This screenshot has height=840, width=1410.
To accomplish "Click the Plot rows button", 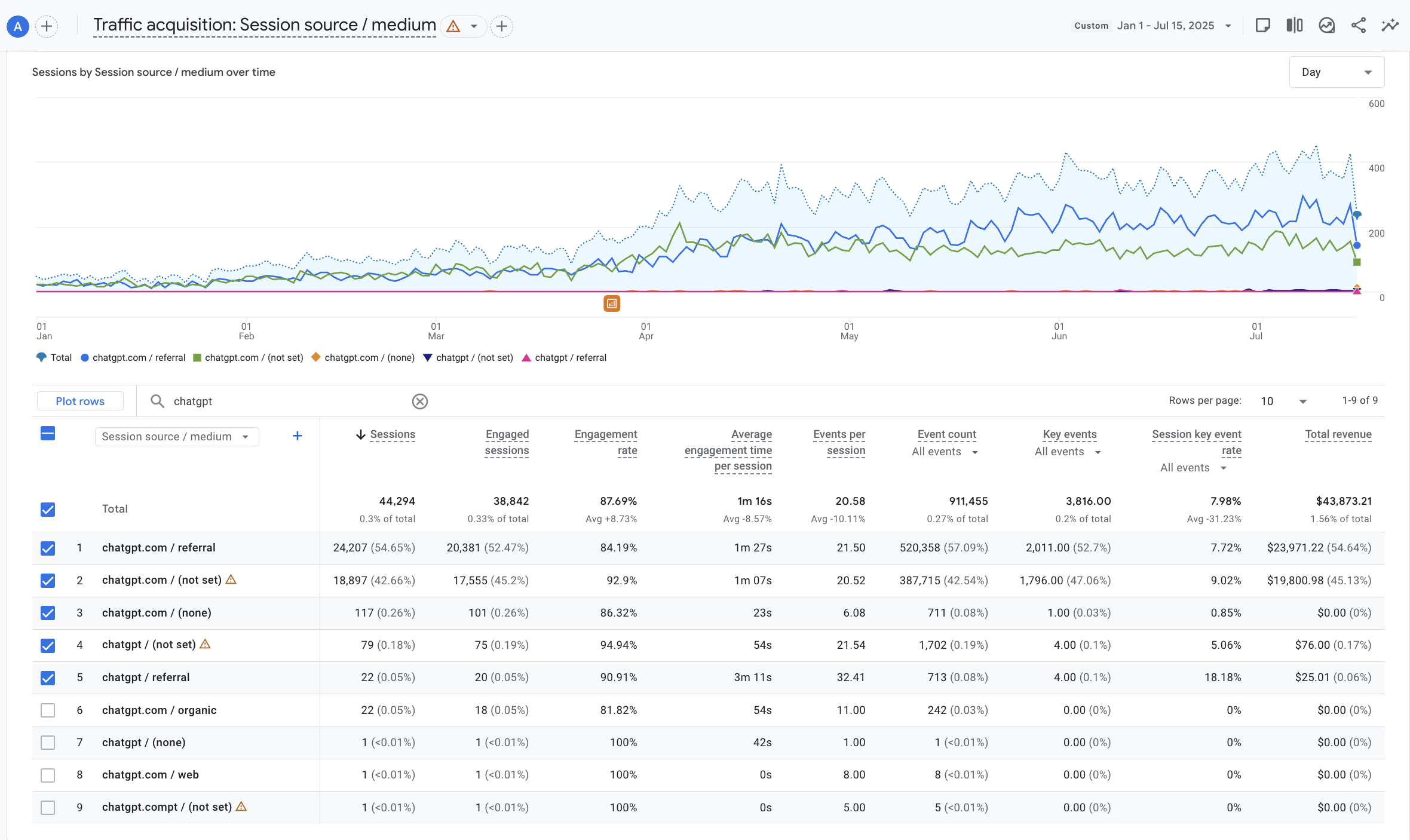I will click(80, 401).
